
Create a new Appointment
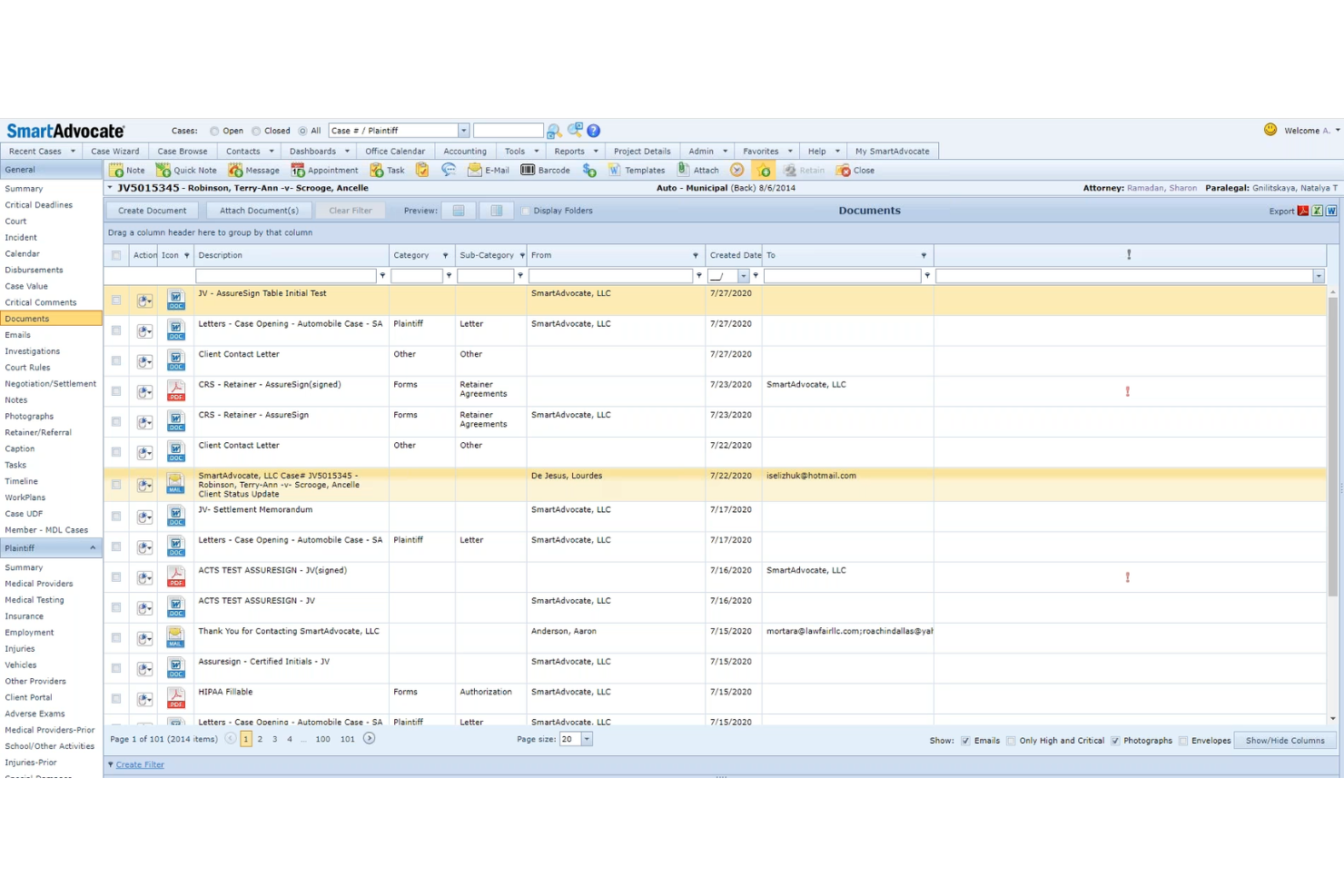324,170
